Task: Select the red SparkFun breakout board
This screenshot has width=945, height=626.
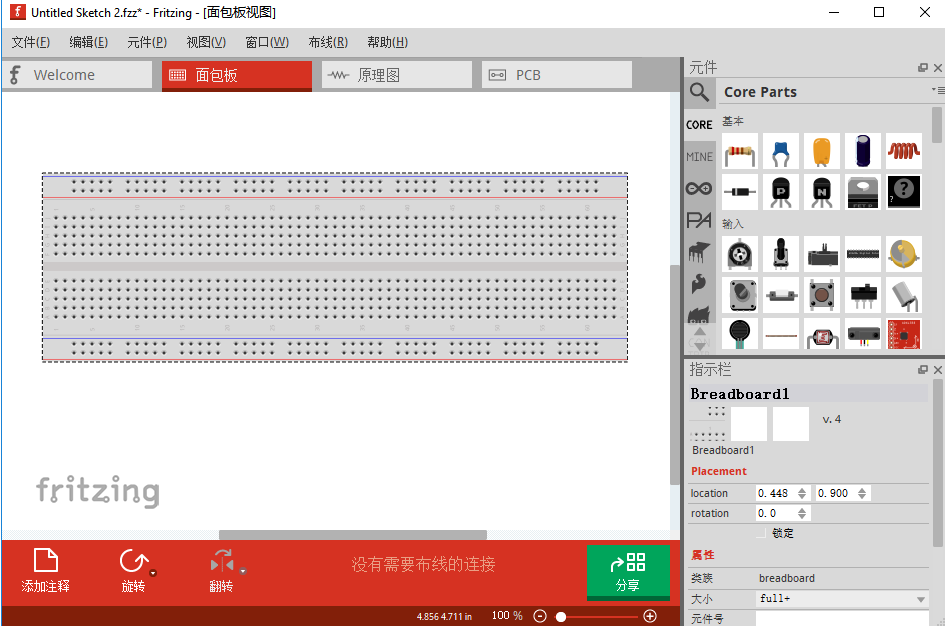Action: (x=903, y=334)
